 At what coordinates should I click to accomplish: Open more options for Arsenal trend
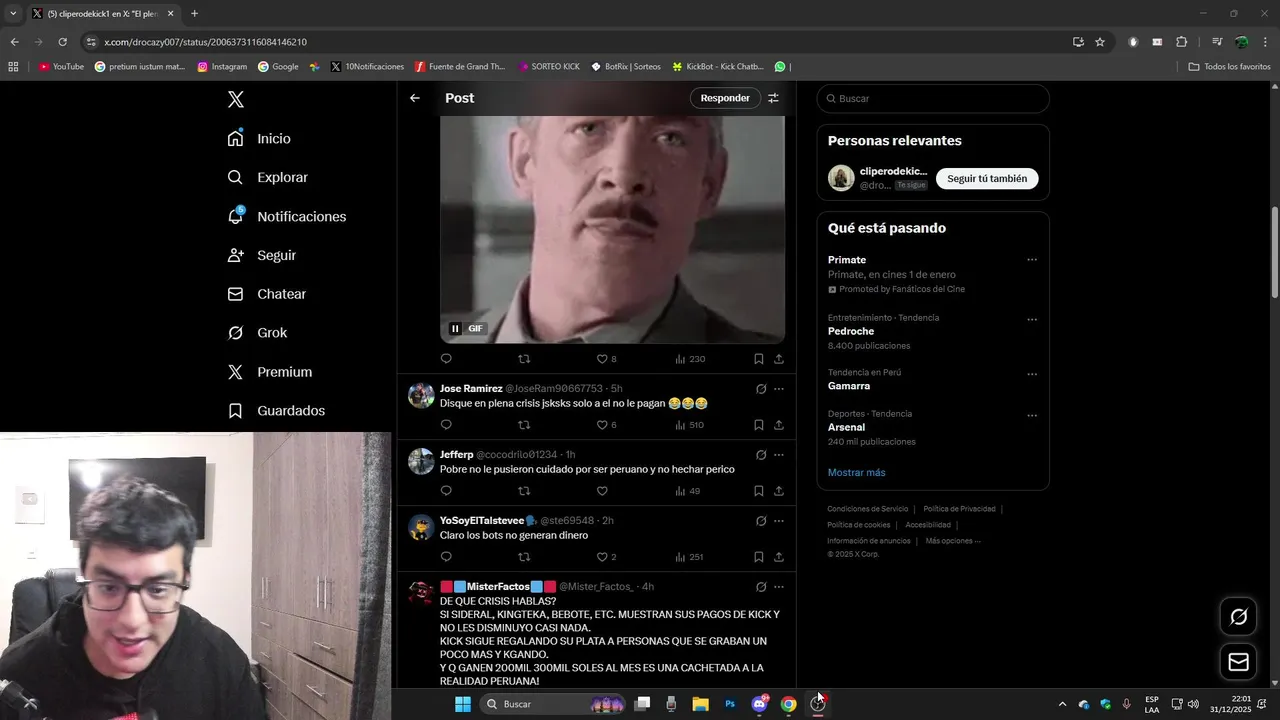pos(1032,416)
